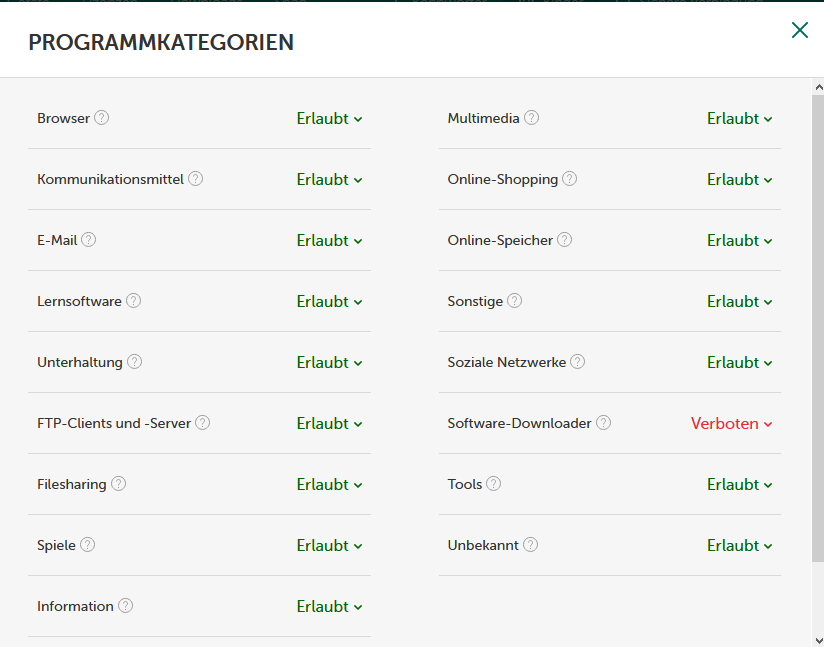The image size is (824, 647).
Task: Open help icon beside Online-Shopping
Action: point(569,179)
